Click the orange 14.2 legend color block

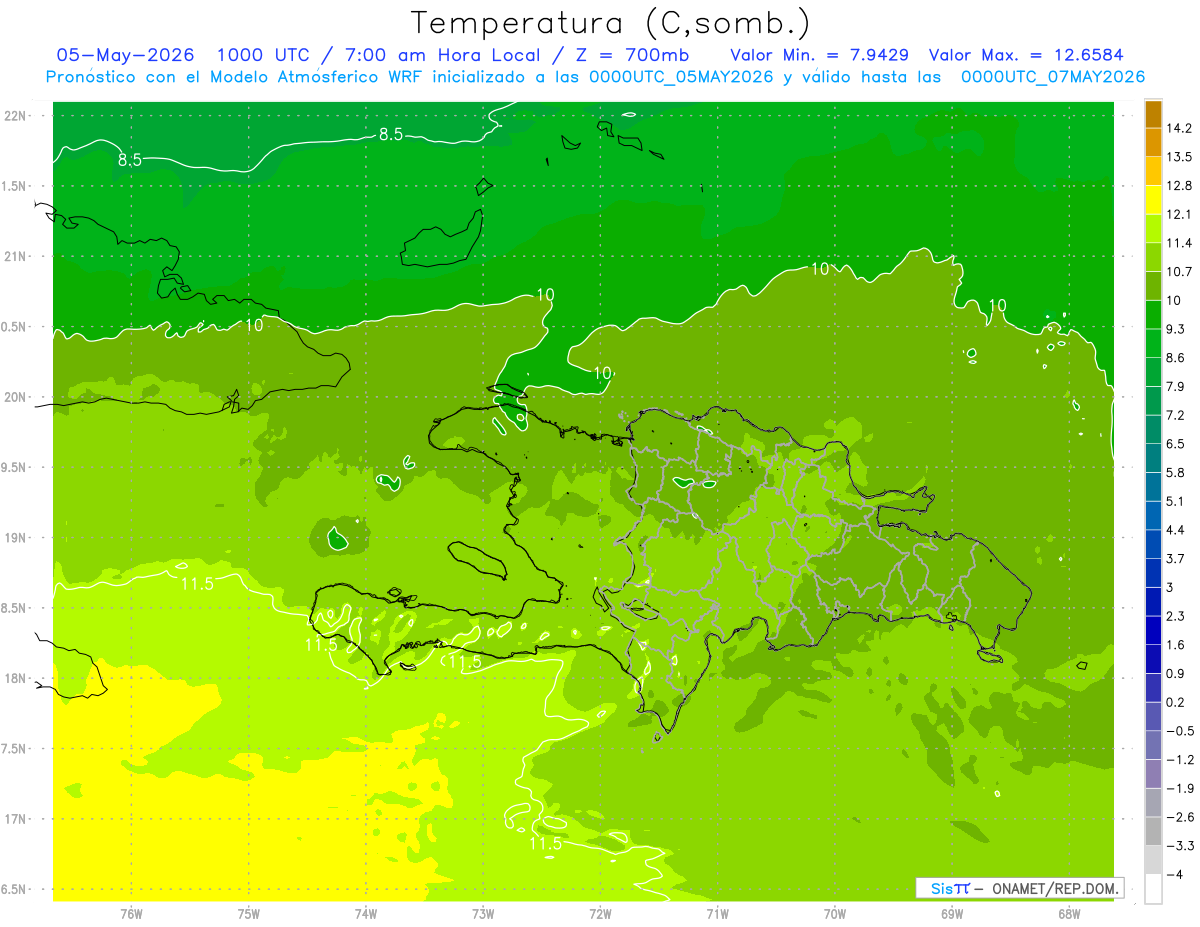[x=1153, y=113]
